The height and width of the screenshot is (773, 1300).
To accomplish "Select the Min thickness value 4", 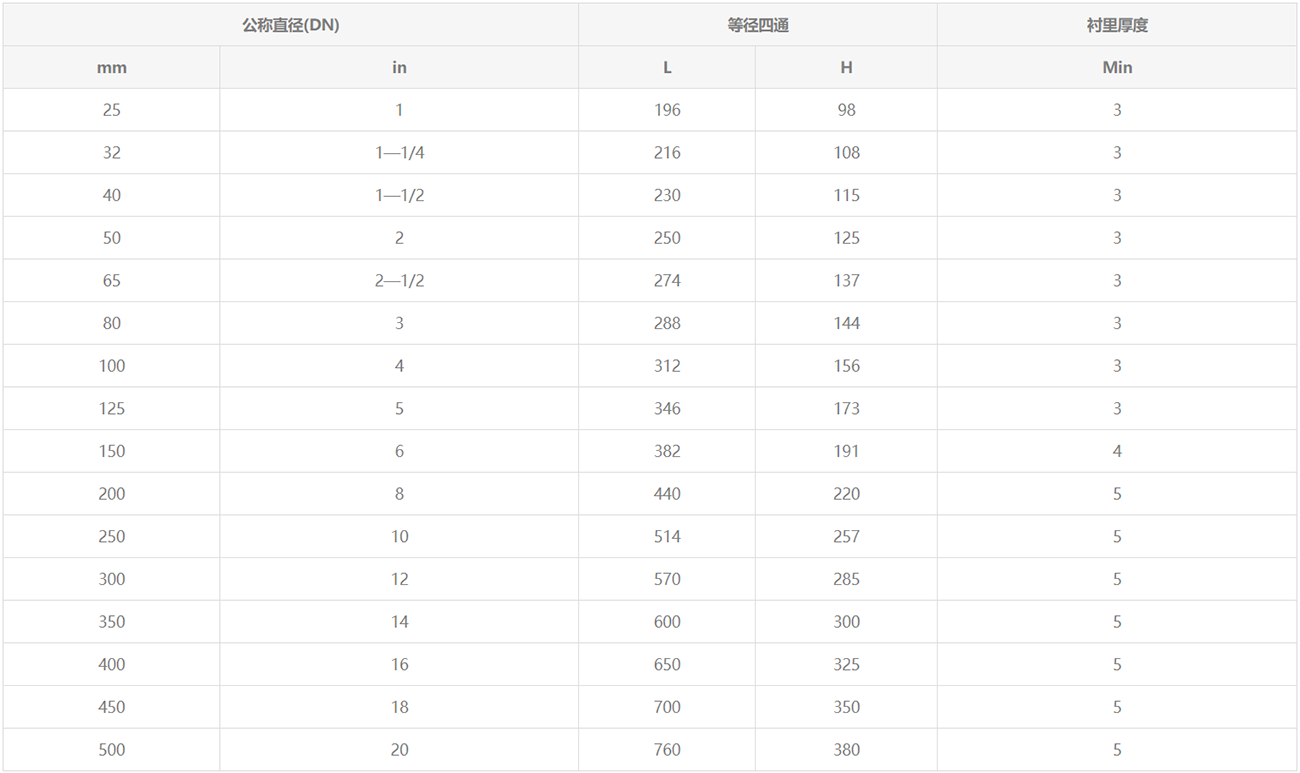I will 1117,451.
